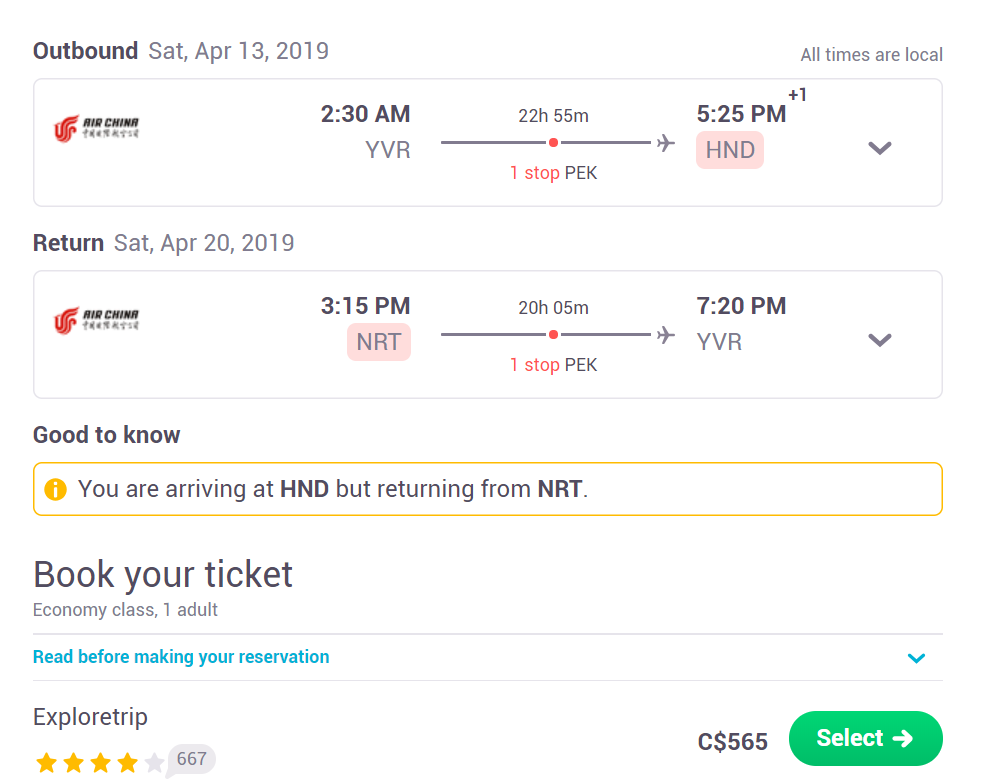Click the airplane icon on return route line
The image size is (999, 783).
point(666,334)
